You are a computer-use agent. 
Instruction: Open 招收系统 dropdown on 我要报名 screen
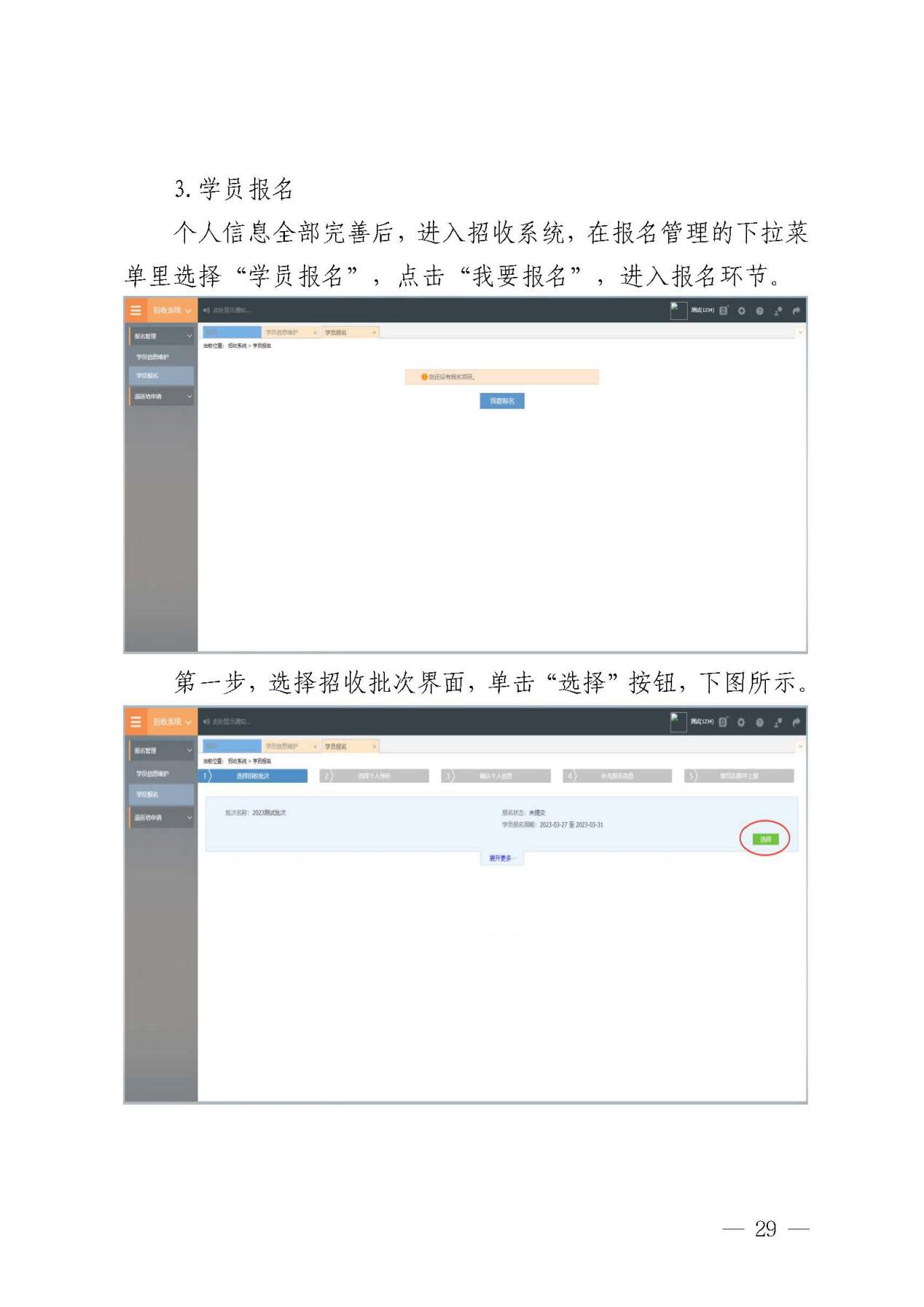172,311
